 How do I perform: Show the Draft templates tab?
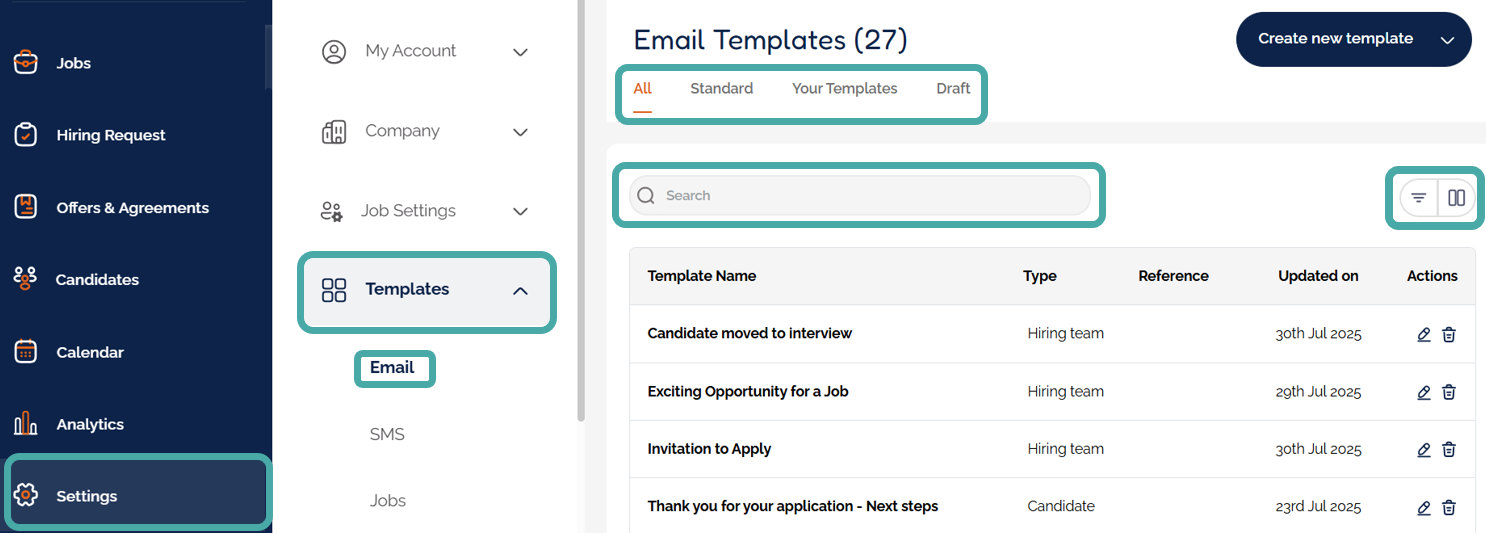pyautogui.click(x=953, y=89)
